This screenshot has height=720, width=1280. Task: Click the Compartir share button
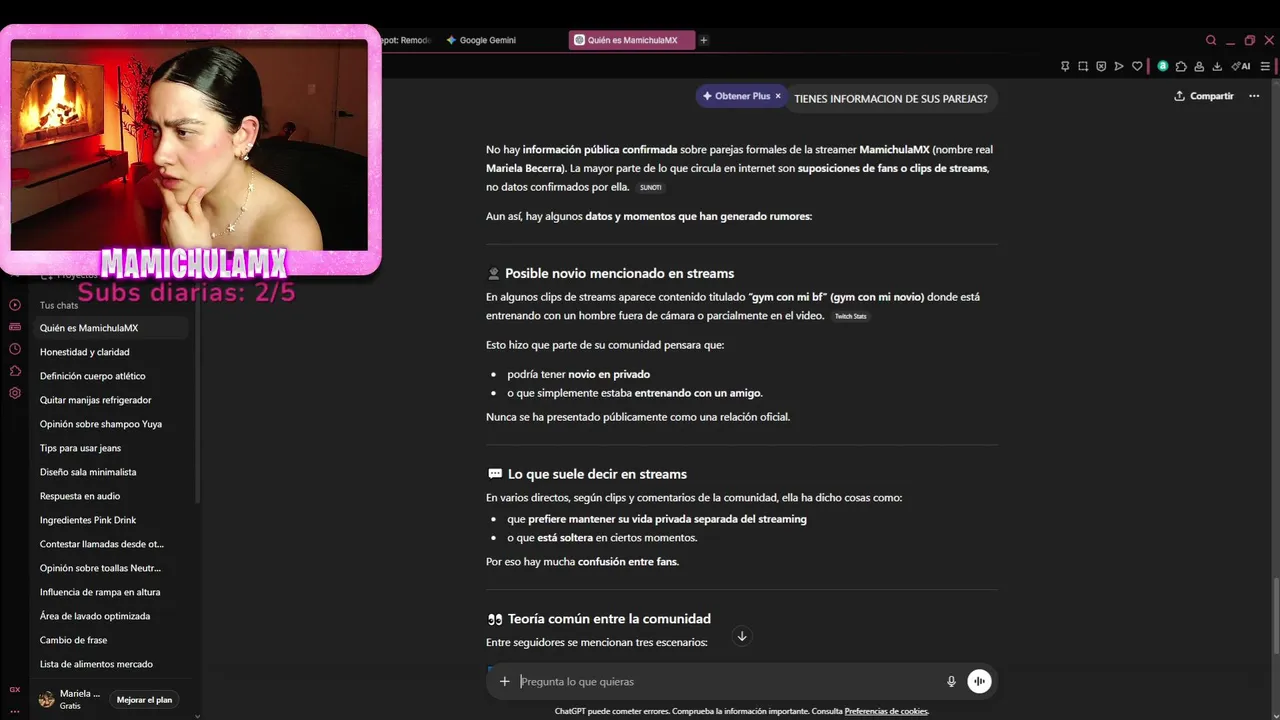point(1204,96)
